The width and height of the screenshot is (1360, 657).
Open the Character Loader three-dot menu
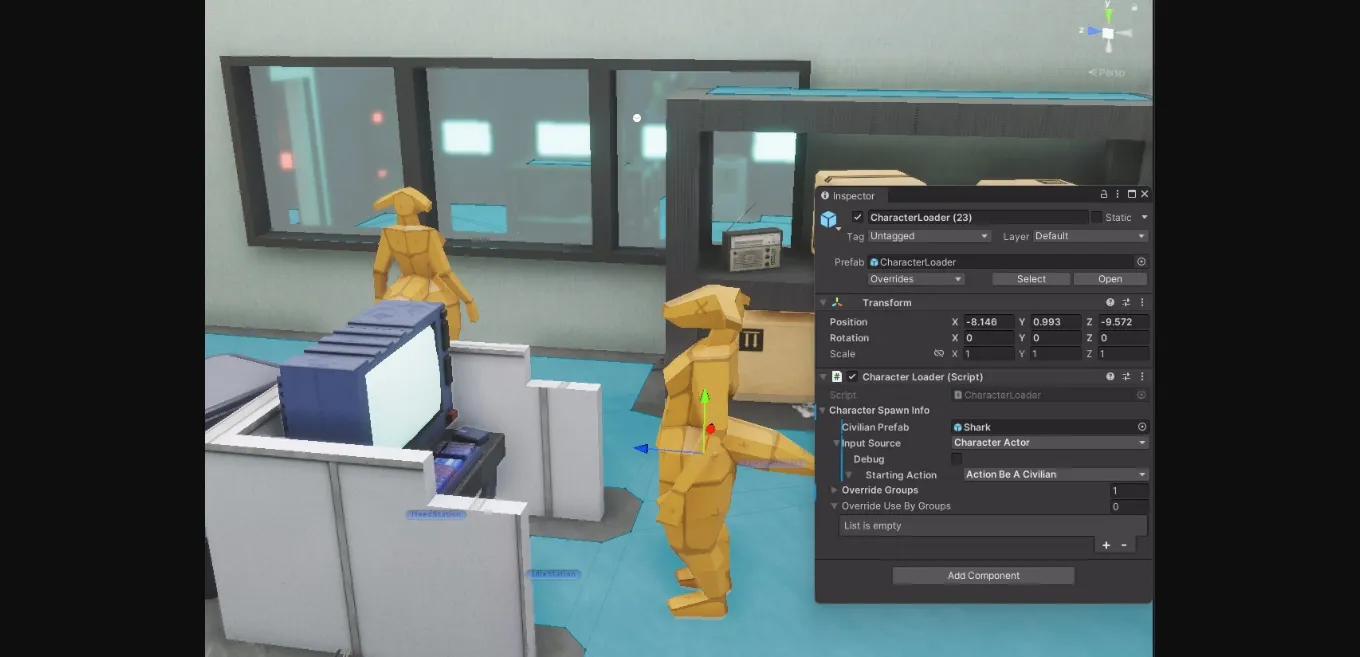1142,377
